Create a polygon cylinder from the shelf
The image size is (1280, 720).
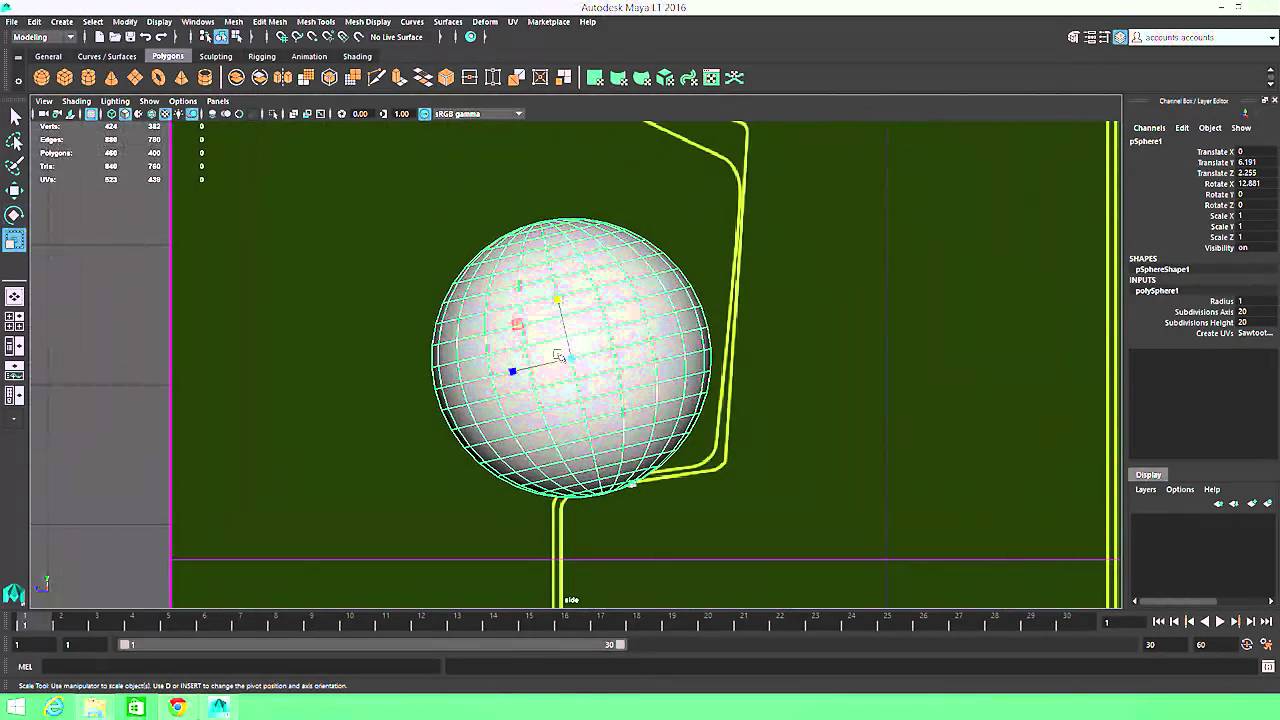[88, 78]
